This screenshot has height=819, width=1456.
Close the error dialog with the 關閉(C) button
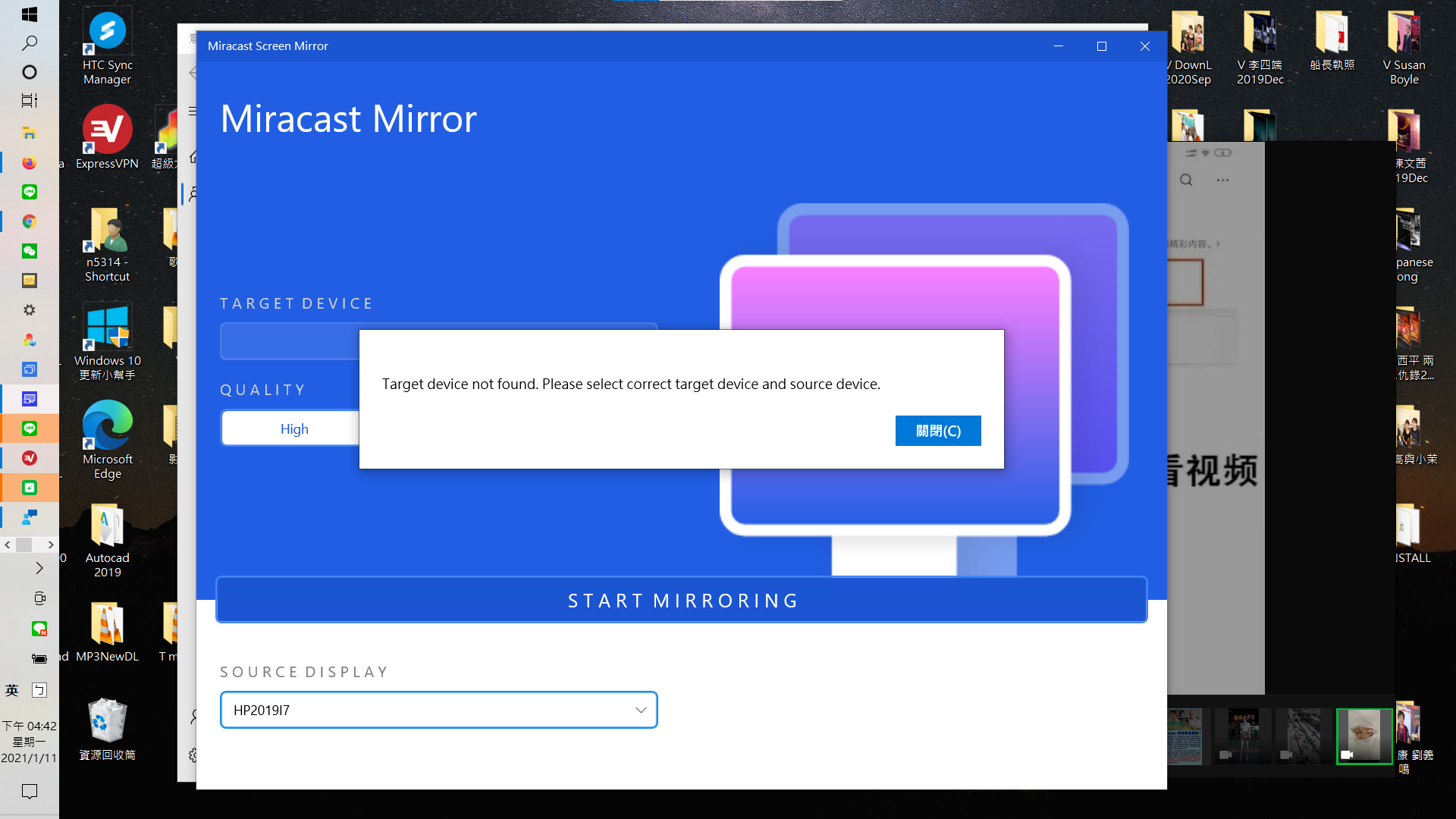[938, 431]
